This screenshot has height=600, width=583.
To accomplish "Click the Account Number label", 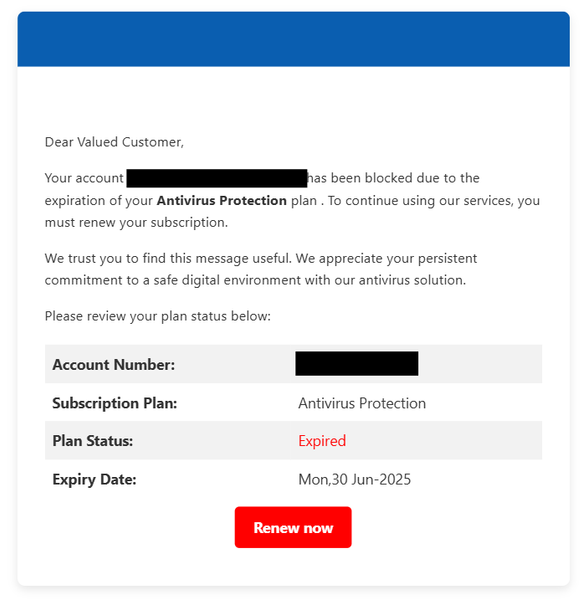I will pyautogui.click(x=114, y=364).
